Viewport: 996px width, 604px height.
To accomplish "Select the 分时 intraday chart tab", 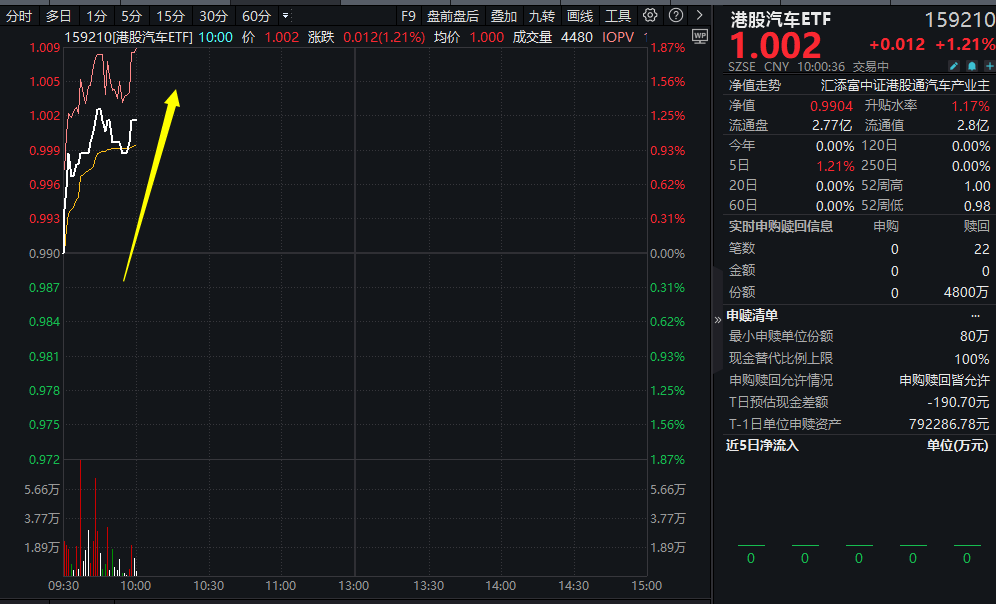I will [x=19, y=16].
